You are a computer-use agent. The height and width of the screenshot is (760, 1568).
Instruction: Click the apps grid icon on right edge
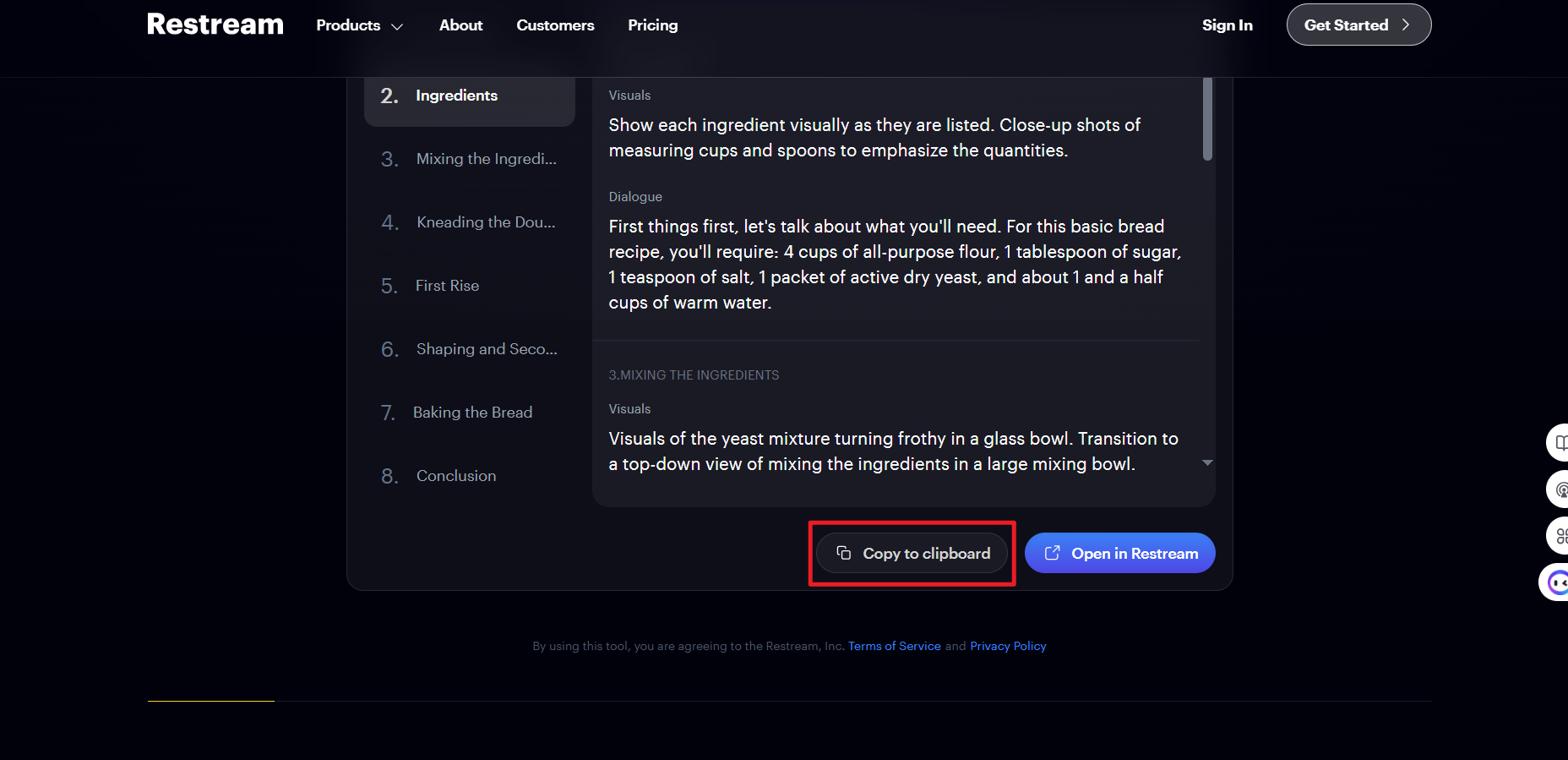(x=1560, y=536)
